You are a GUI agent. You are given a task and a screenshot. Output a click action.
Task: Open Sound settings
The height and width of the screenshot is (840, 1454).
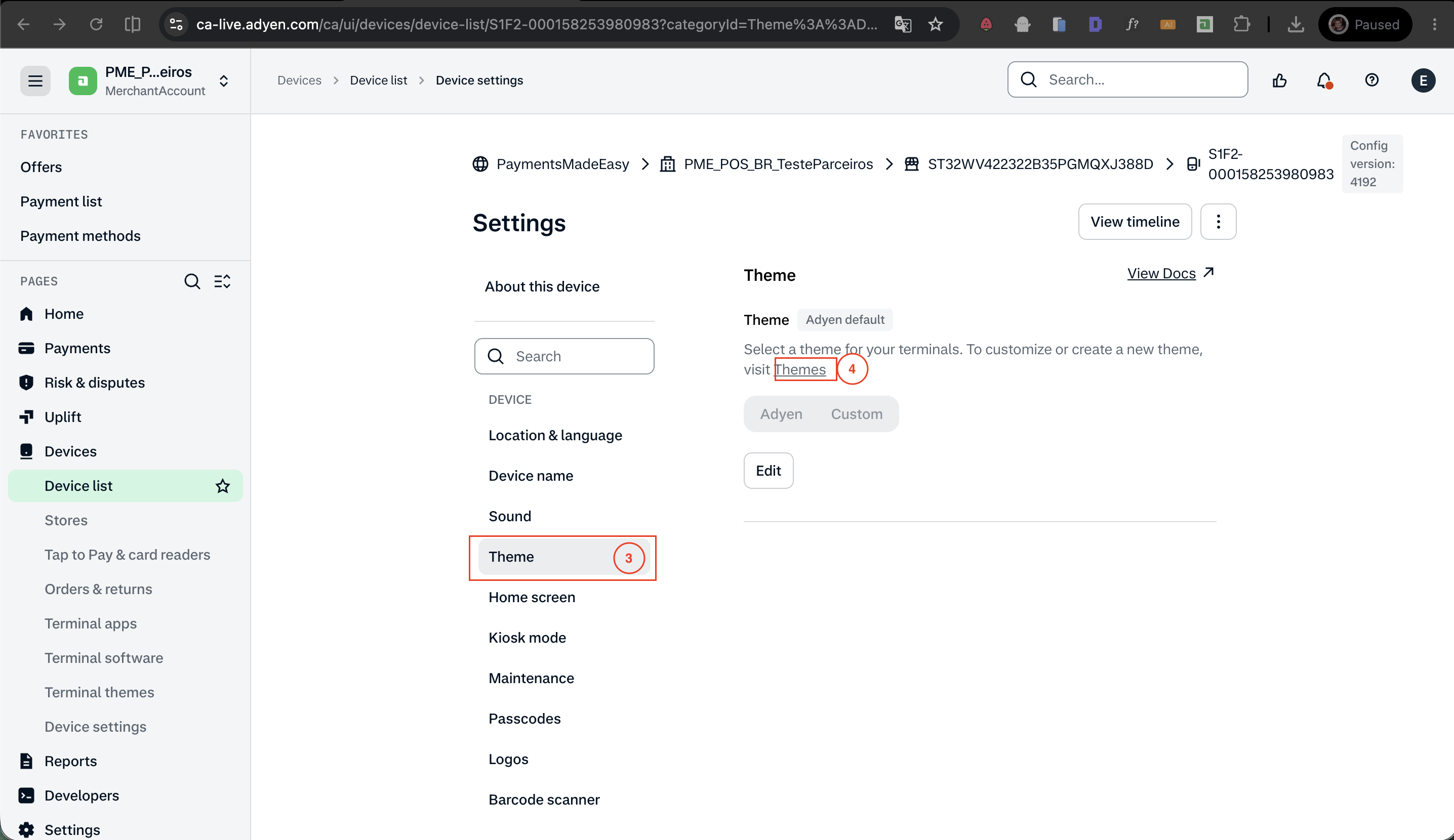(509, 516)
